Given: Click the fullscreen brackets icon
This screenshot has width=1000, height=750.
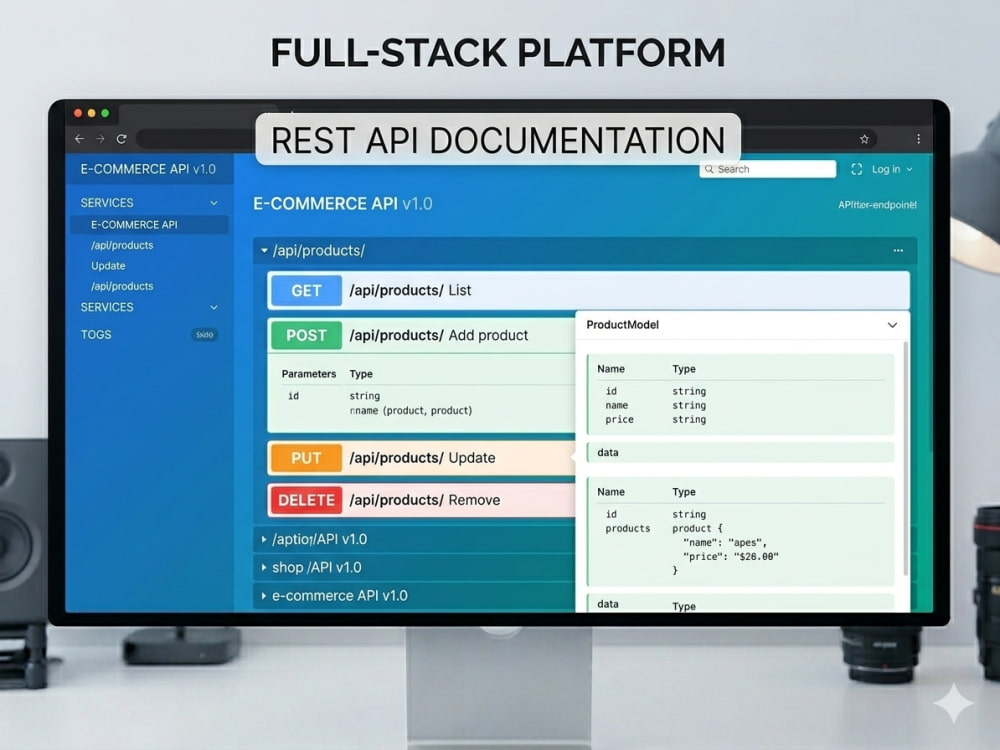Looking at the screenshot, I should 857,169.
